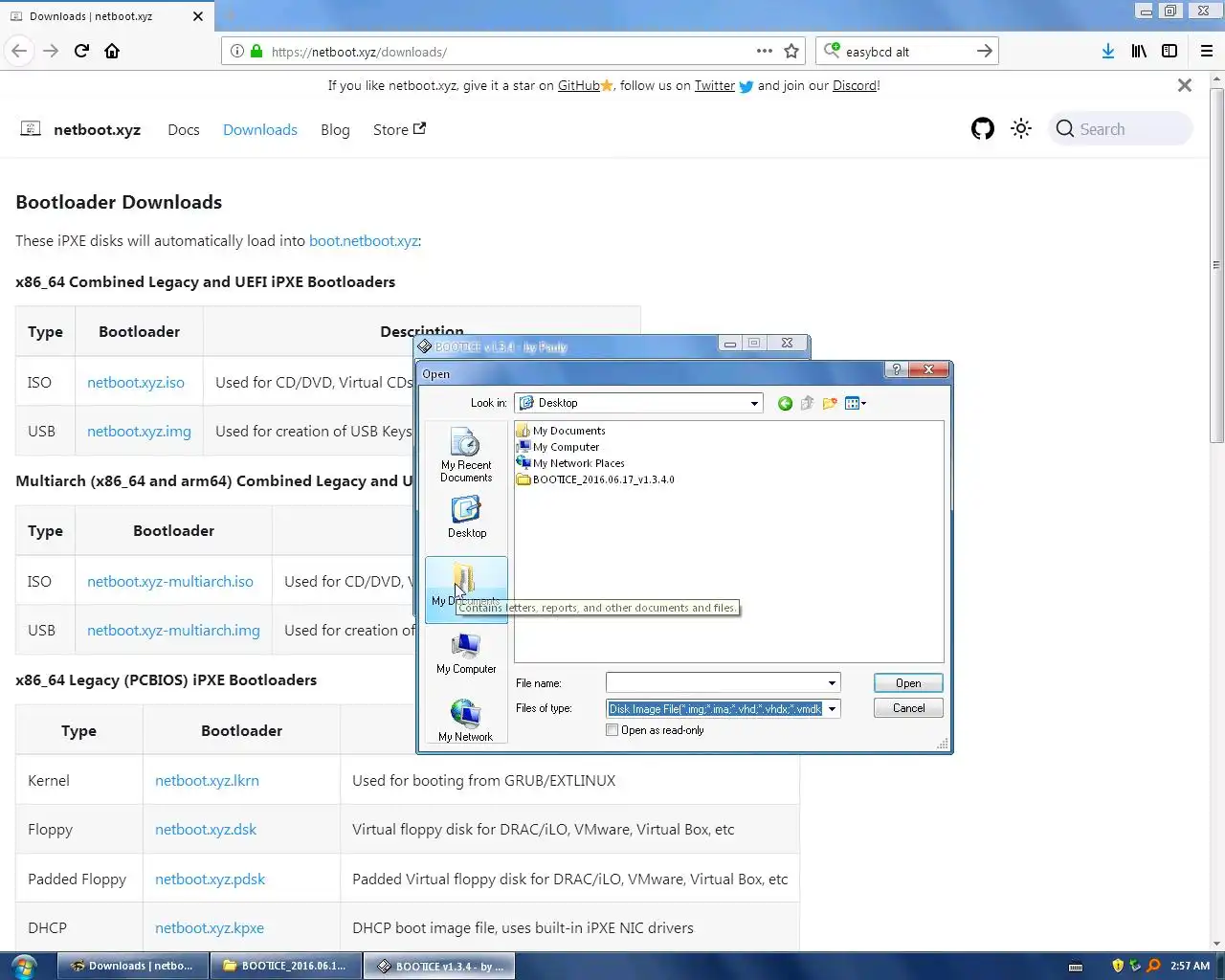Cancel the Open file dialog
The height and width of the screenshot is (980, 1225).
tap(908, 708)
